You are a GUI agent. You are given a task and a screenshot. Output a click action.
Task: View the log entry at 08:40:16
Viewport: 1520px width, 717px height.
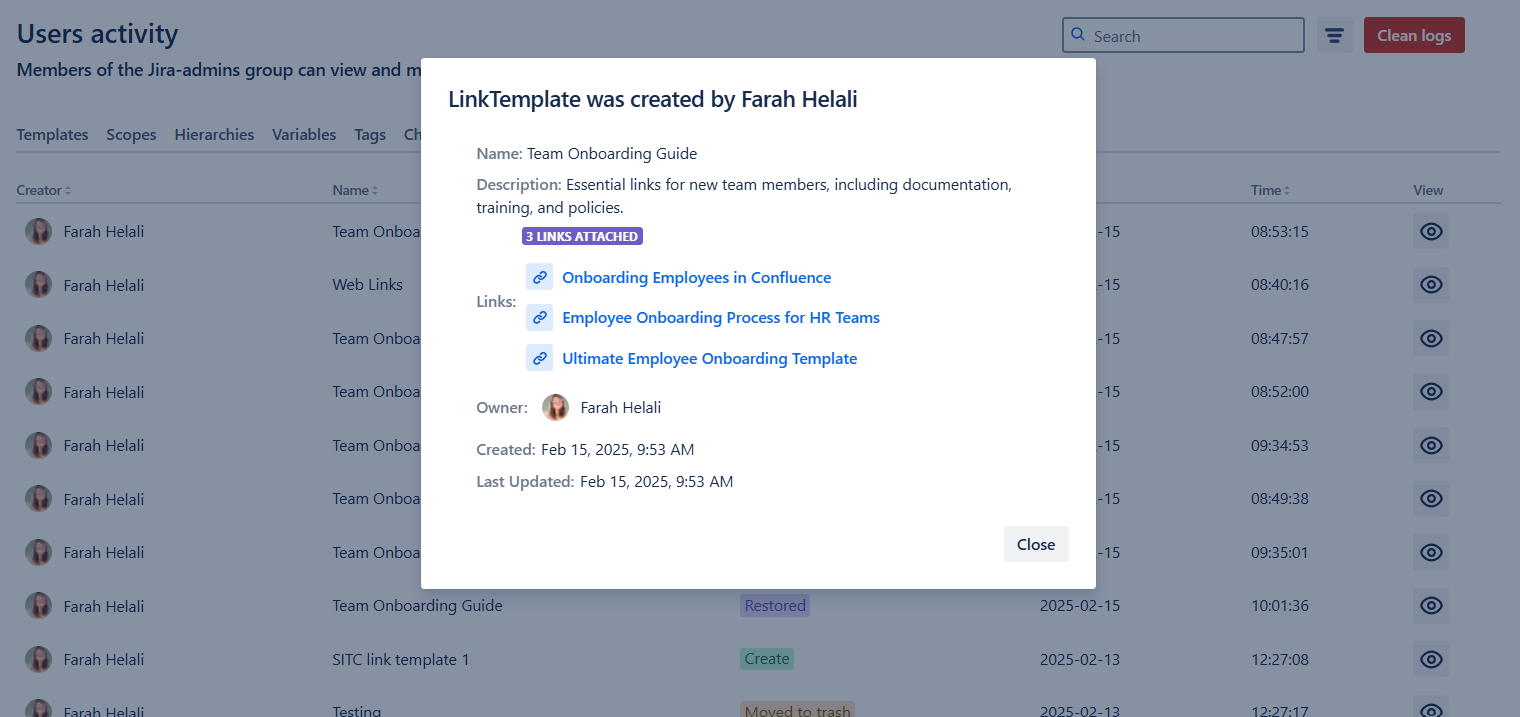(x=1430, y=285)
